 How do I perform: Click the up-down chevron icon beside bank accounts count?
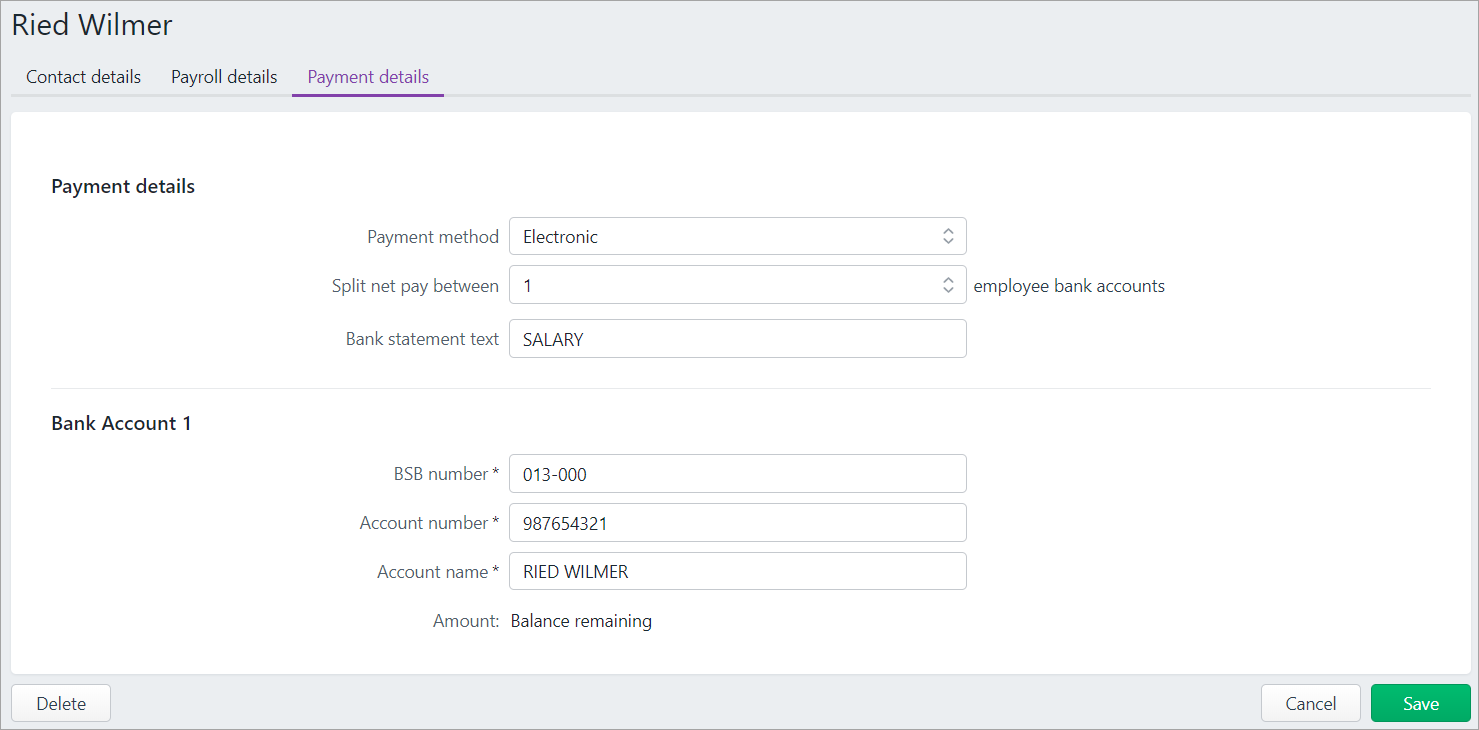pos(948,284)
